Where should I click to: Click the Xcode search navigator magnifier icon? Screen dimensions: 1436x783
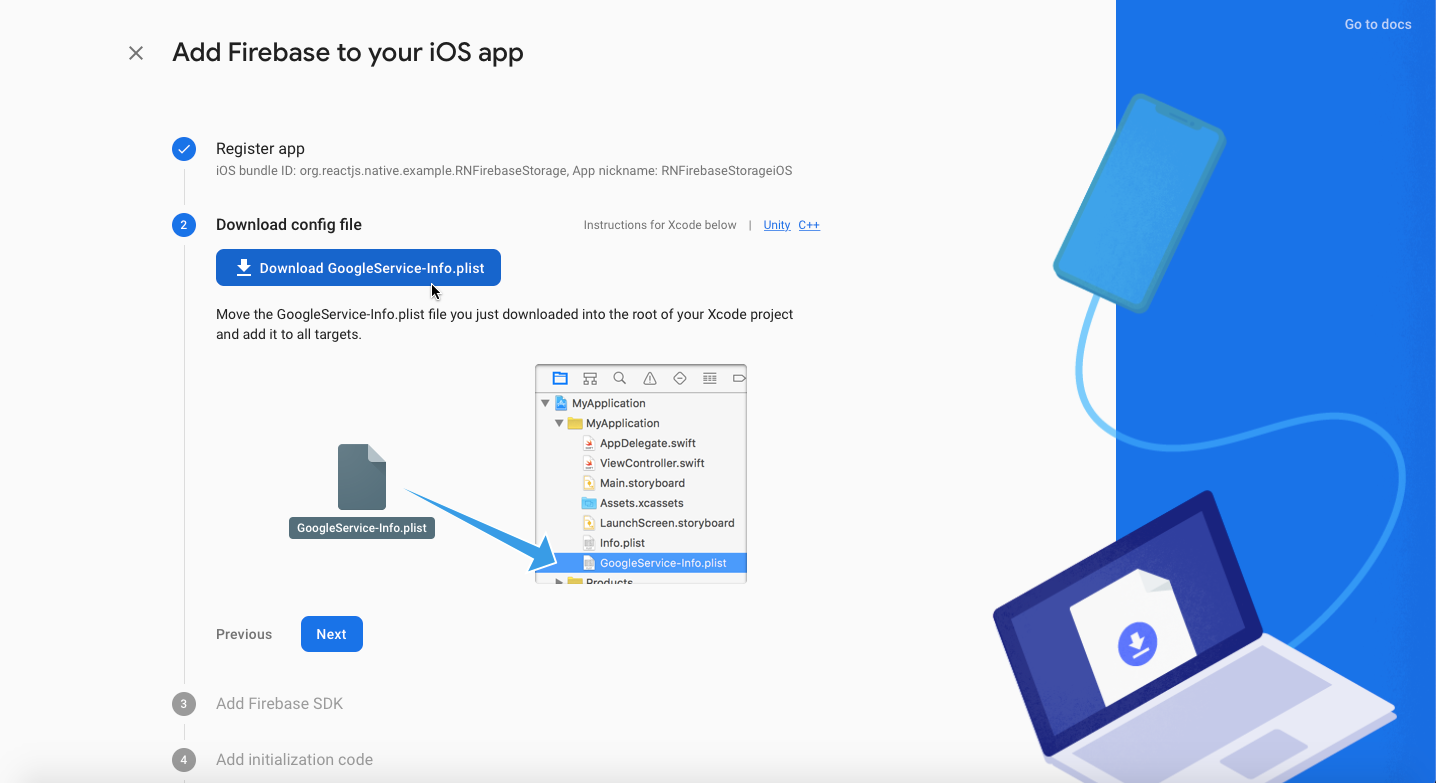click(620, 378)
